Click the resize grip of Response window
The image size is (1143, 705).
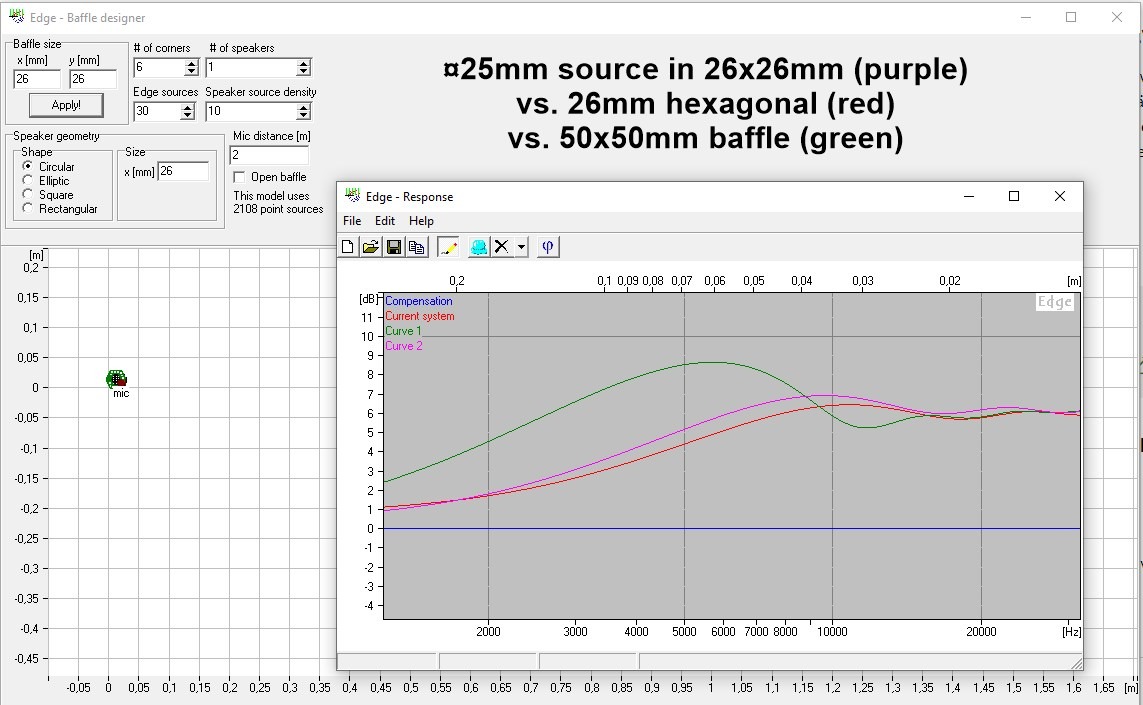pyautogui.click(x=1076, y=663)
